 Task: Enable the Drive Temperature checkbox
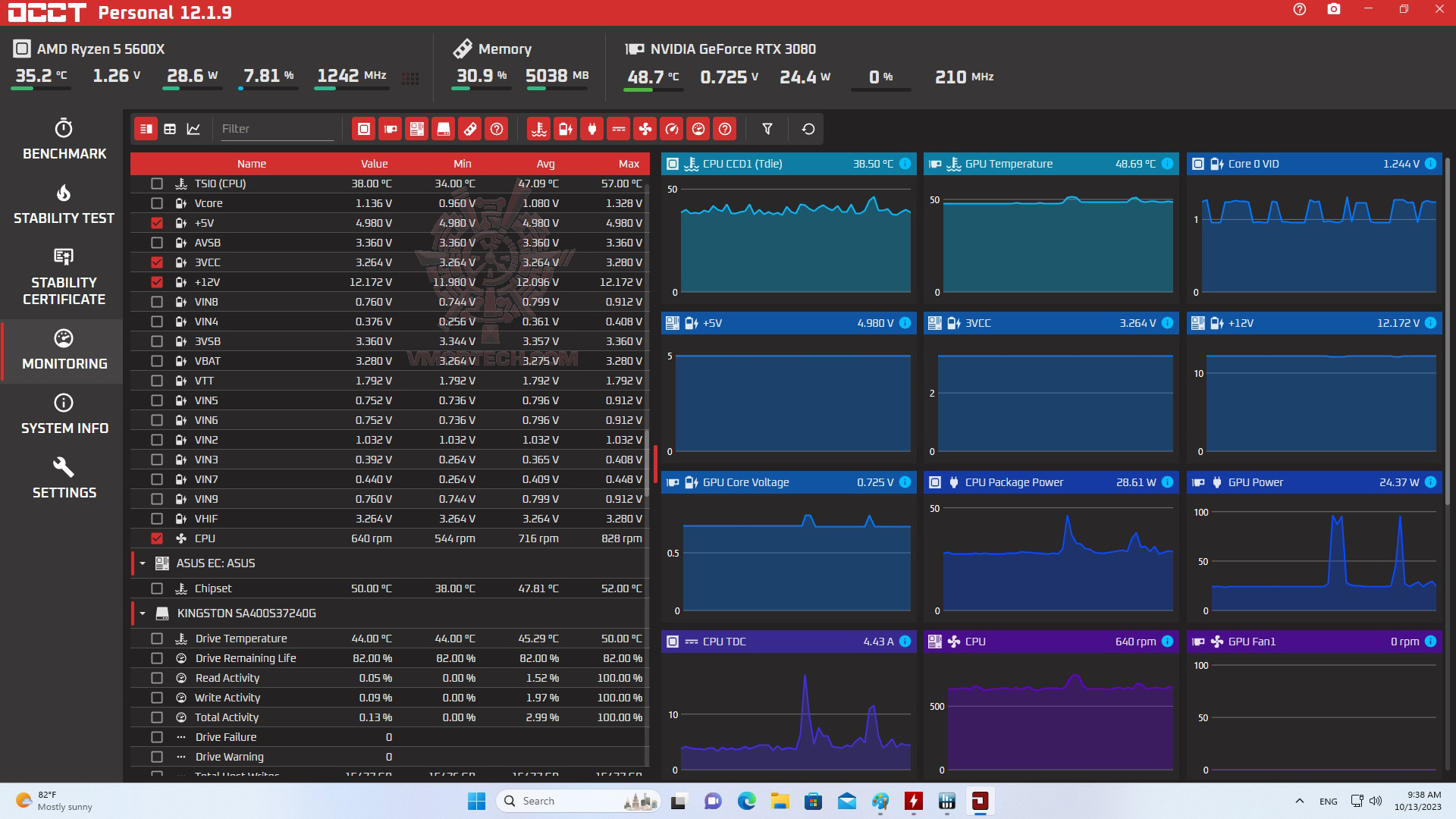coord(157,639)
